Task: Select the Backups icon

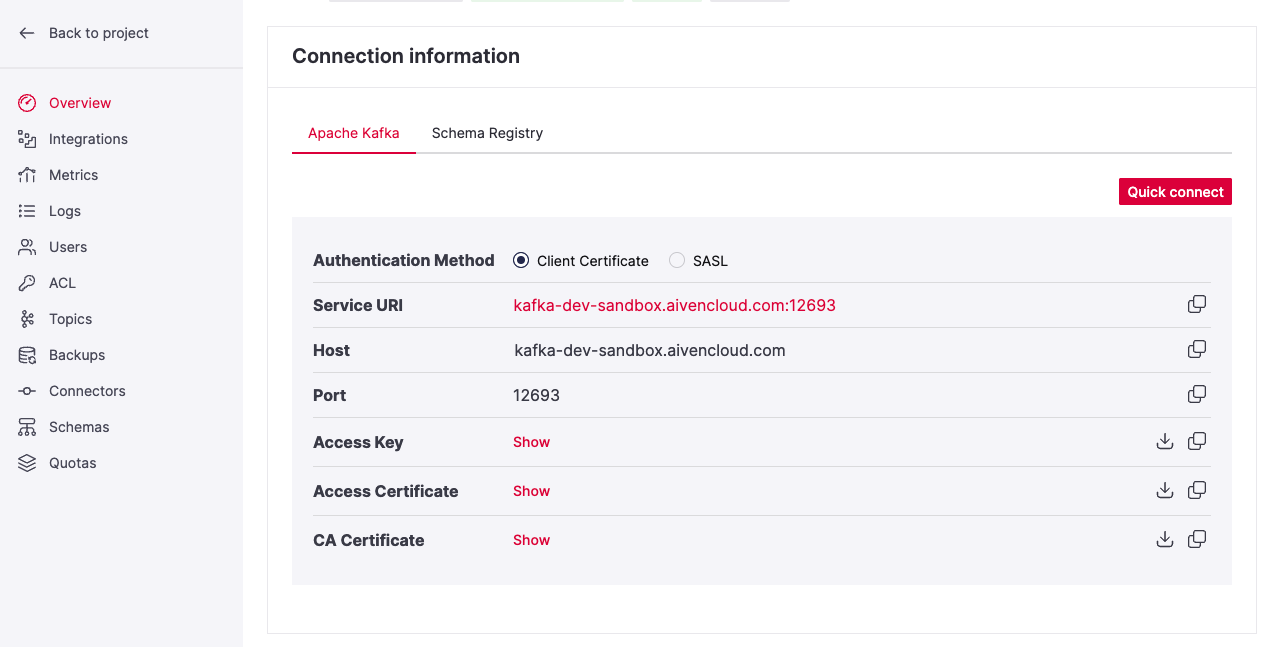Action: (27, 354)
